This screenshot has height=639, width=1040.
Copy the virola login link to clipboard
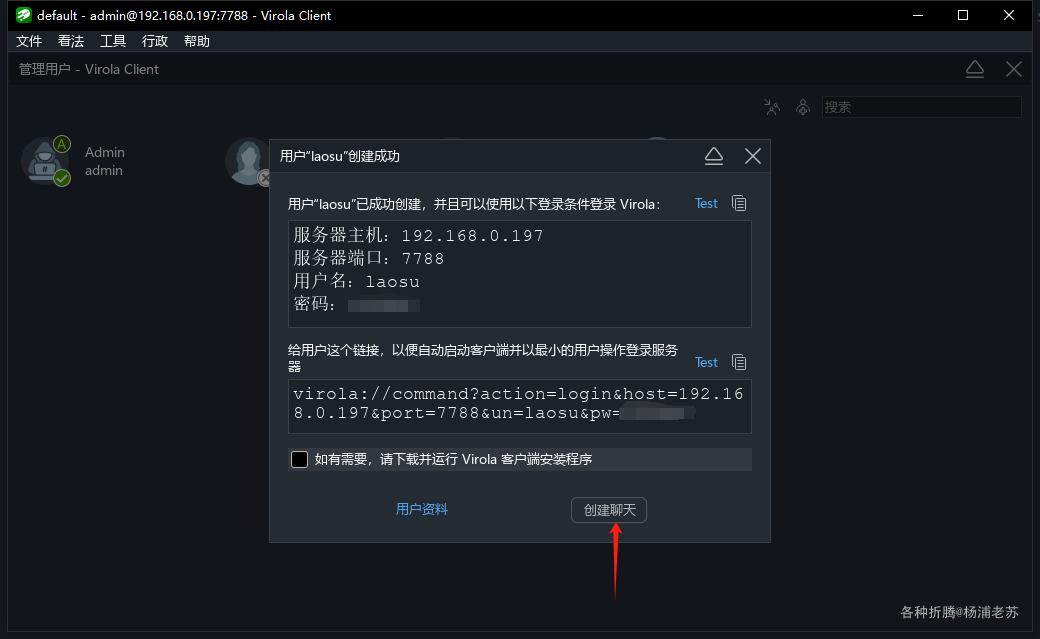[739, 362]
